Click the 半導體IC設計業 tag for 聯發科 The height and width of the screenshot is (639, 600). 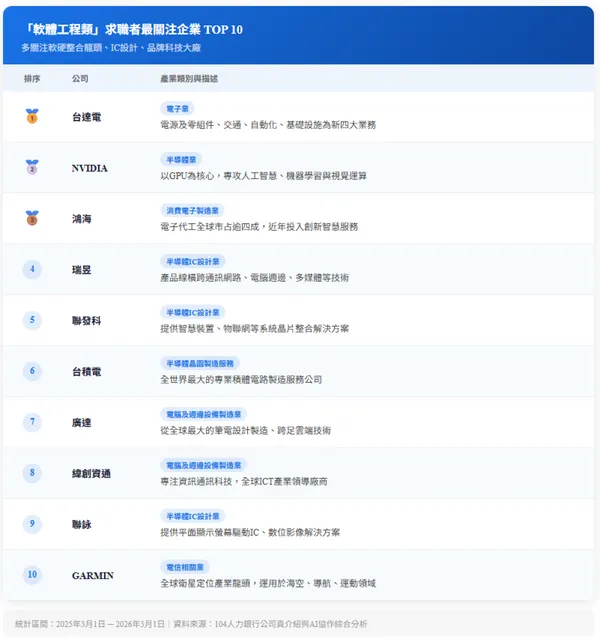[193, 313]
